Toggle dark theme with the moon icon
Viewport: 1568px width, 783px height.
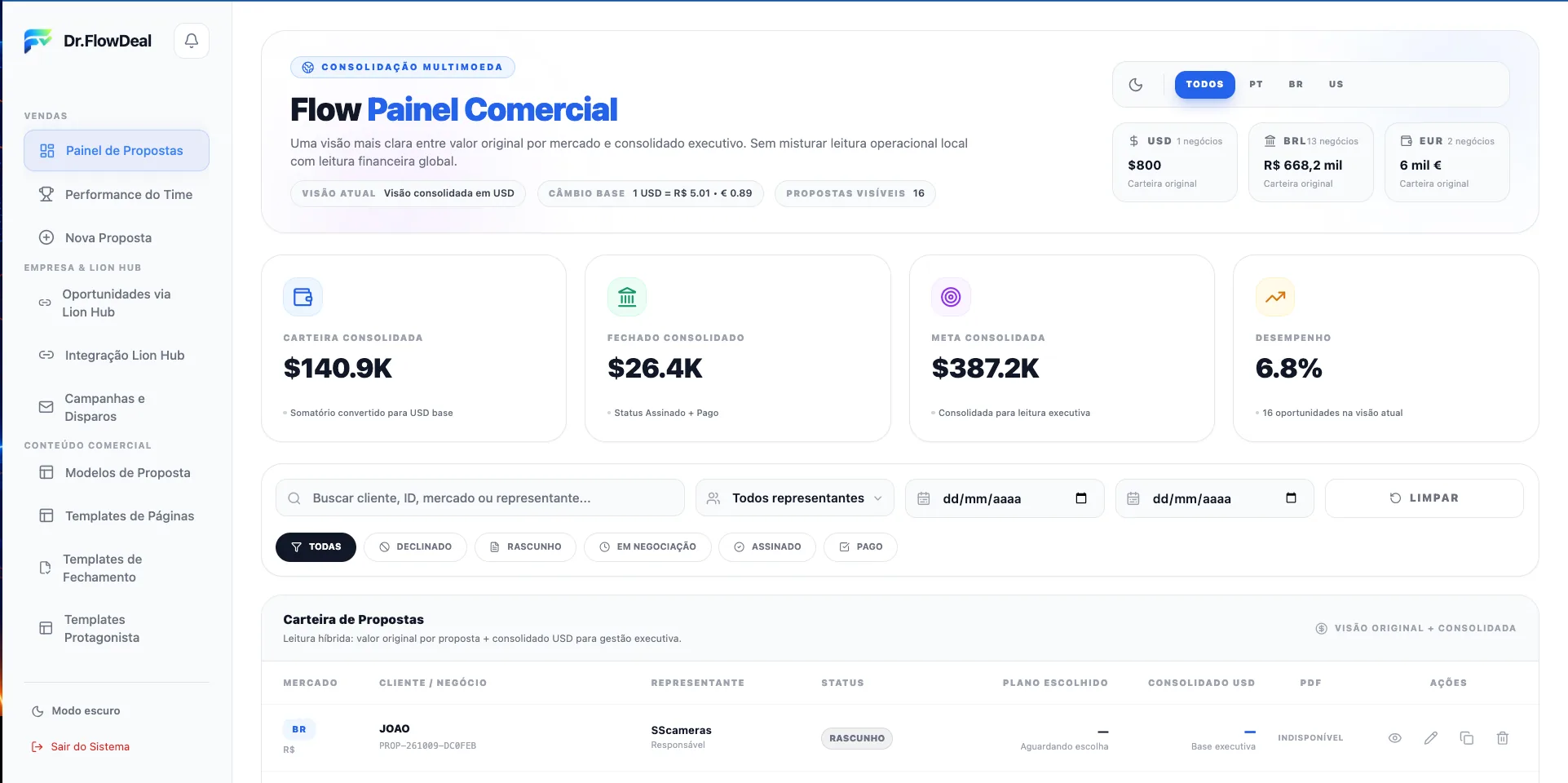pyautogui.click(x=1136, y=84)
